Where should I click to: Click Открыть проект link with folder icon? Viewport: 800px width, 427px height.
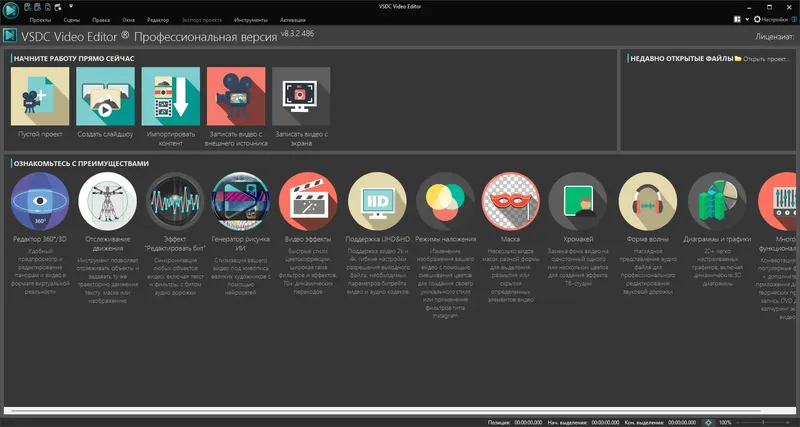(762, 59)
